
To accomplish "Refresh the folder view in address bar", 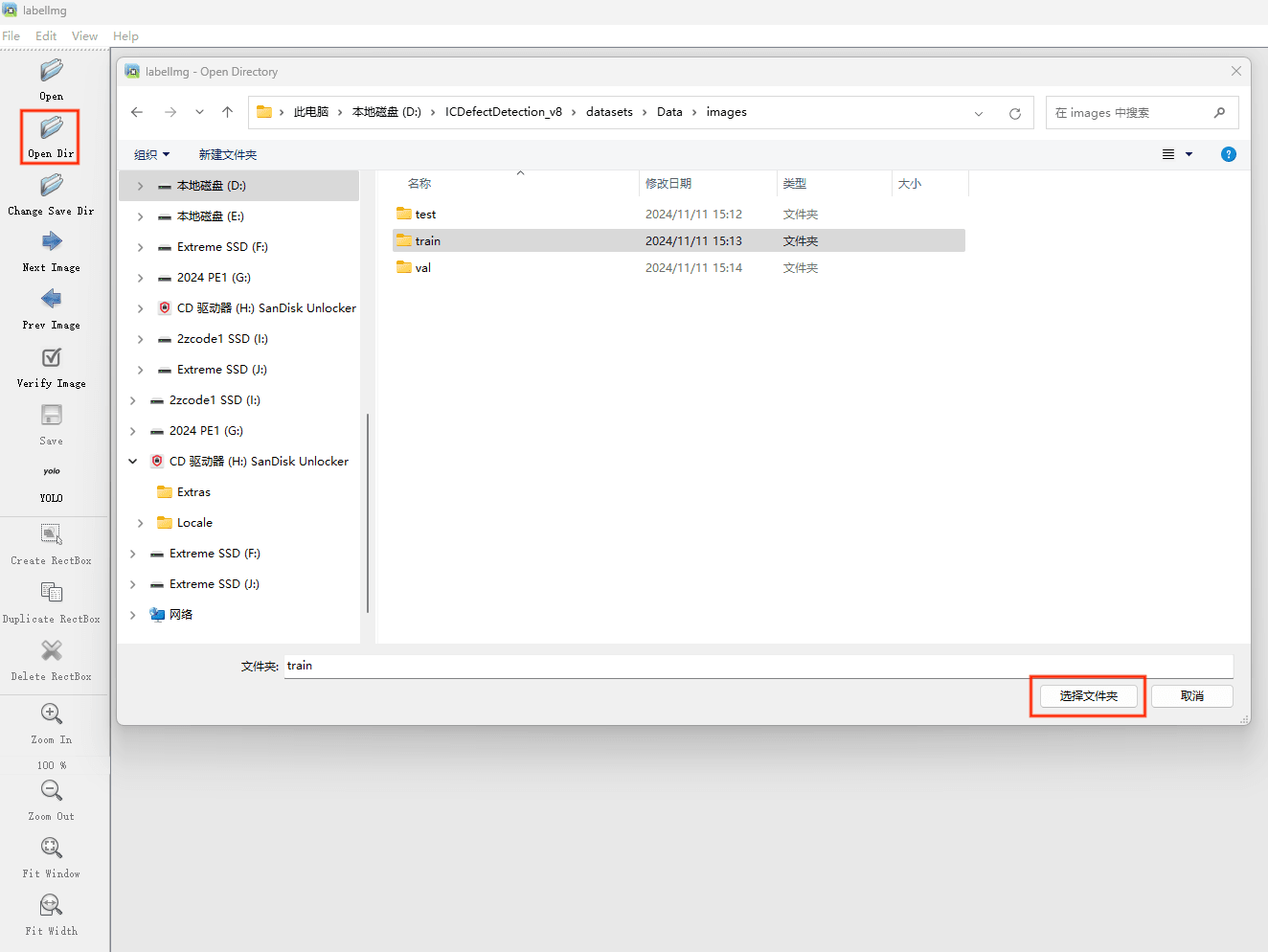I will [x=1014, y=113].
